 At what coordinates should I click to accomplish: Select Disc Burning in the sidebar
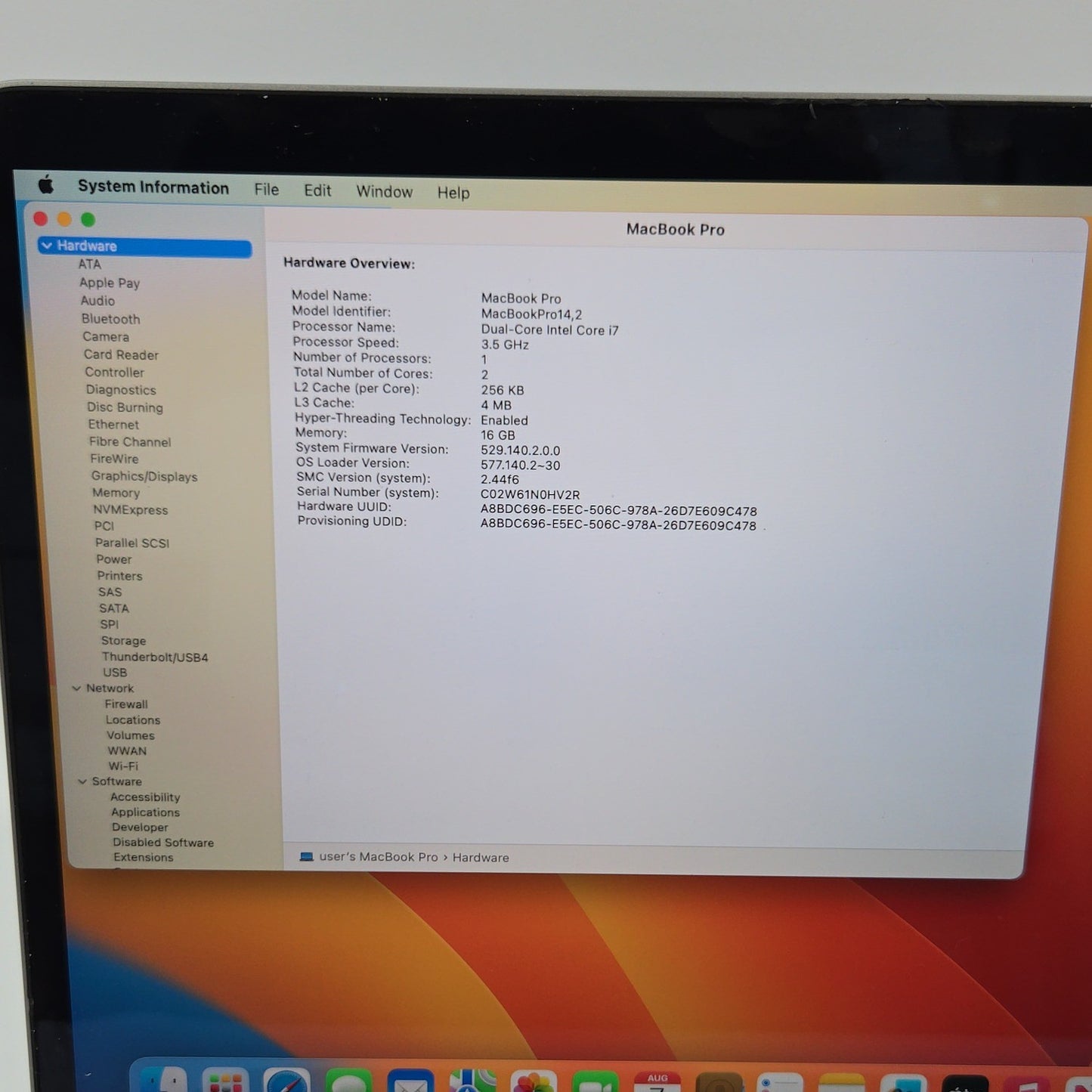125,407
